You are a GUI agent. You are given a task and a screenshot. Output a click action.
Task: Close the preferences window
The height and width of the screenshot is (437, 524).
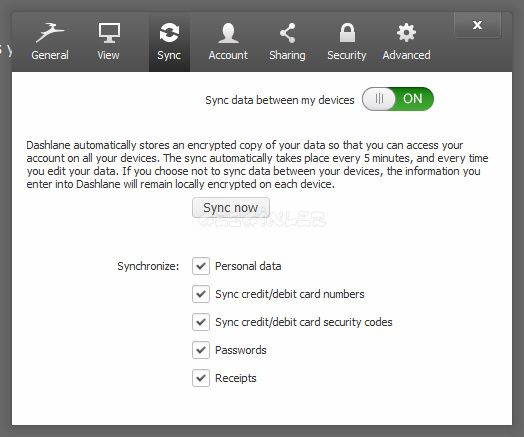pos(478,25)
